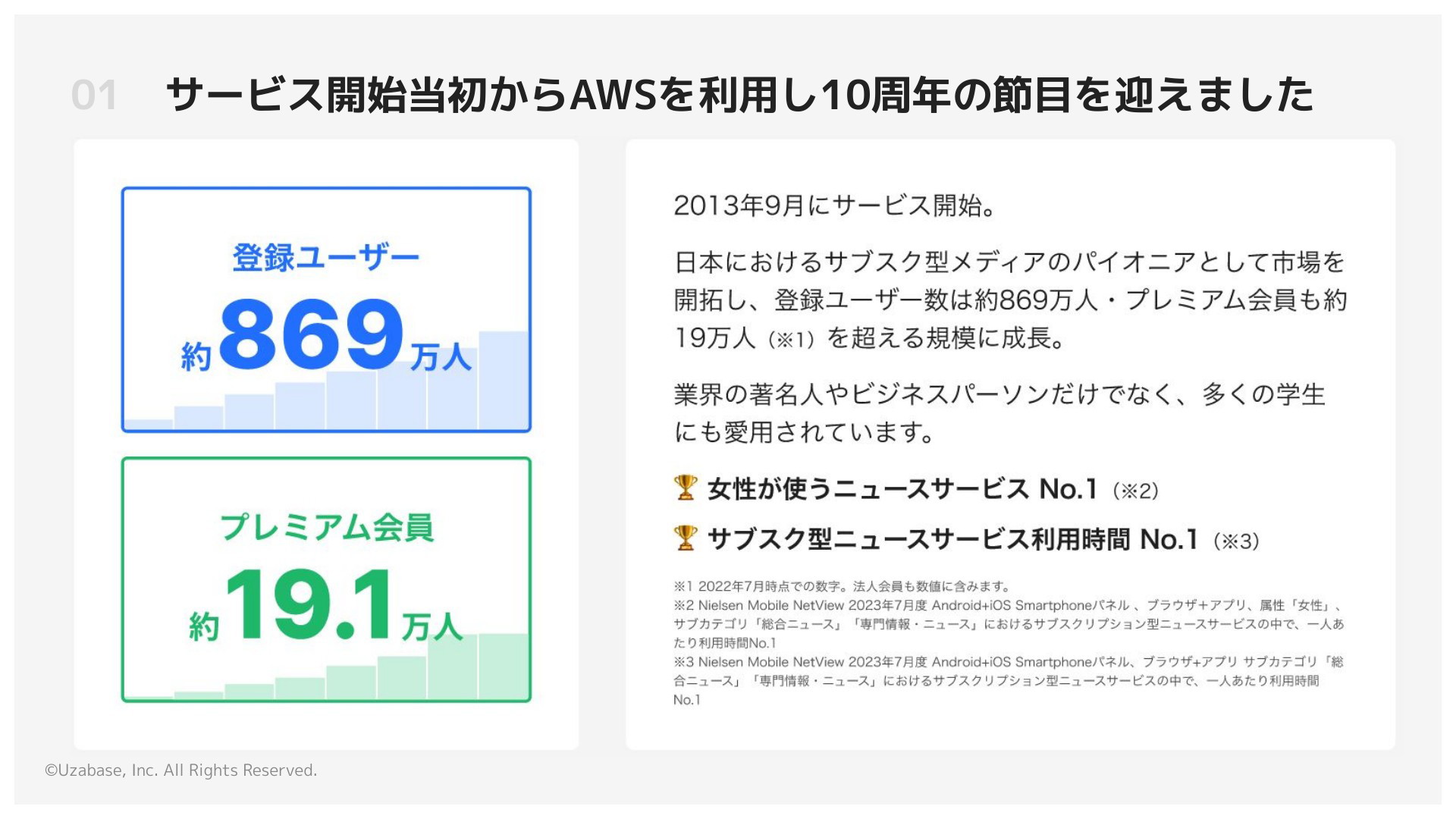Click the ※1 2022年7月時点 footnote
1456x819 pixels.
[843, 586]
